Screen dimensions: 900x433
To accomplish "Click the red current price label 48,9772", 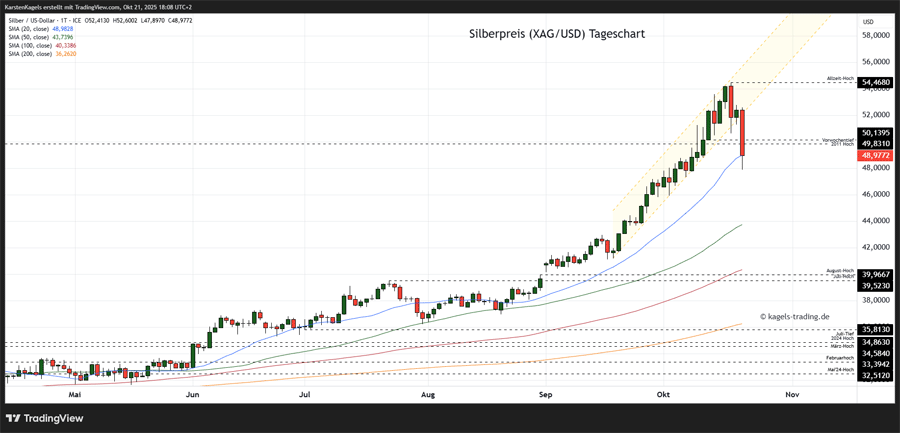I will [x=875, y=156].
